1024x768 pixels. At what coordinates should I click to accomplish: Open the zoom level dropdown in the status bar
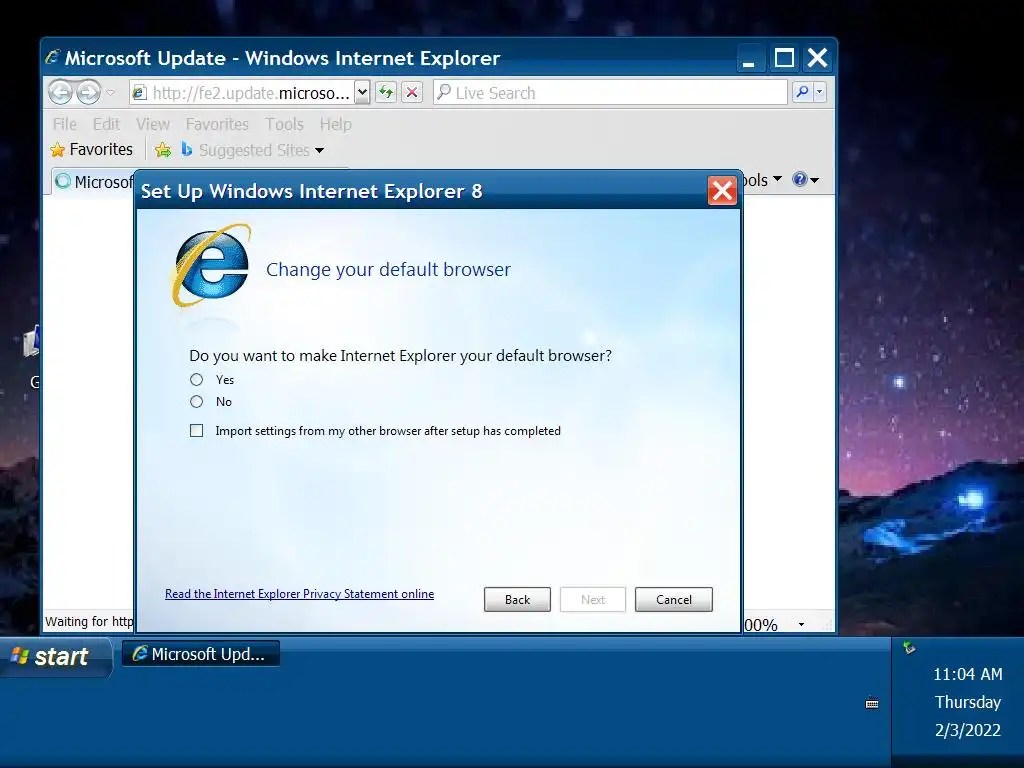tap(801, 624)
